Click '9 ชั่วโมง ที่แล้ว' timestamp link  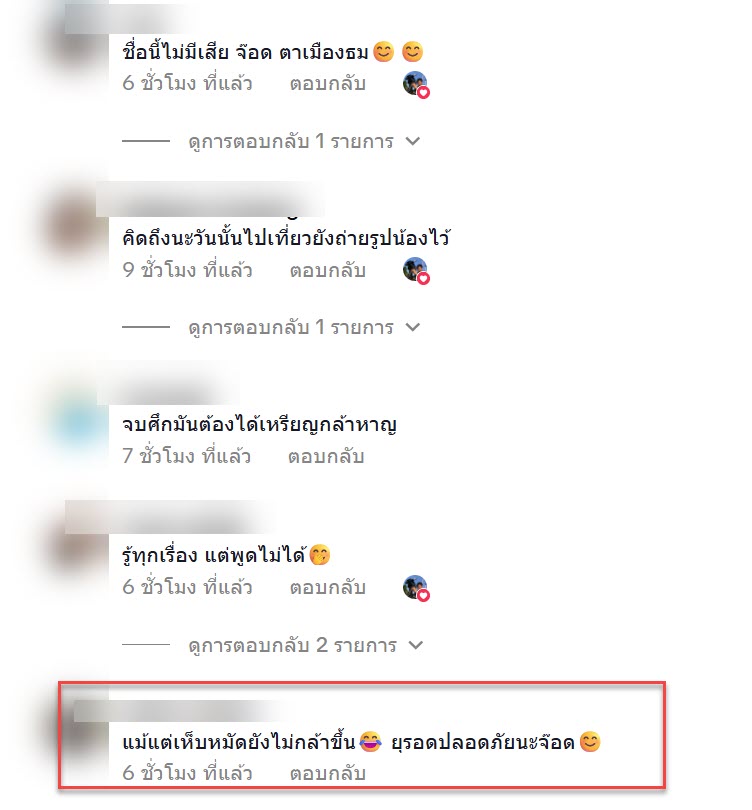click(187, 270)
